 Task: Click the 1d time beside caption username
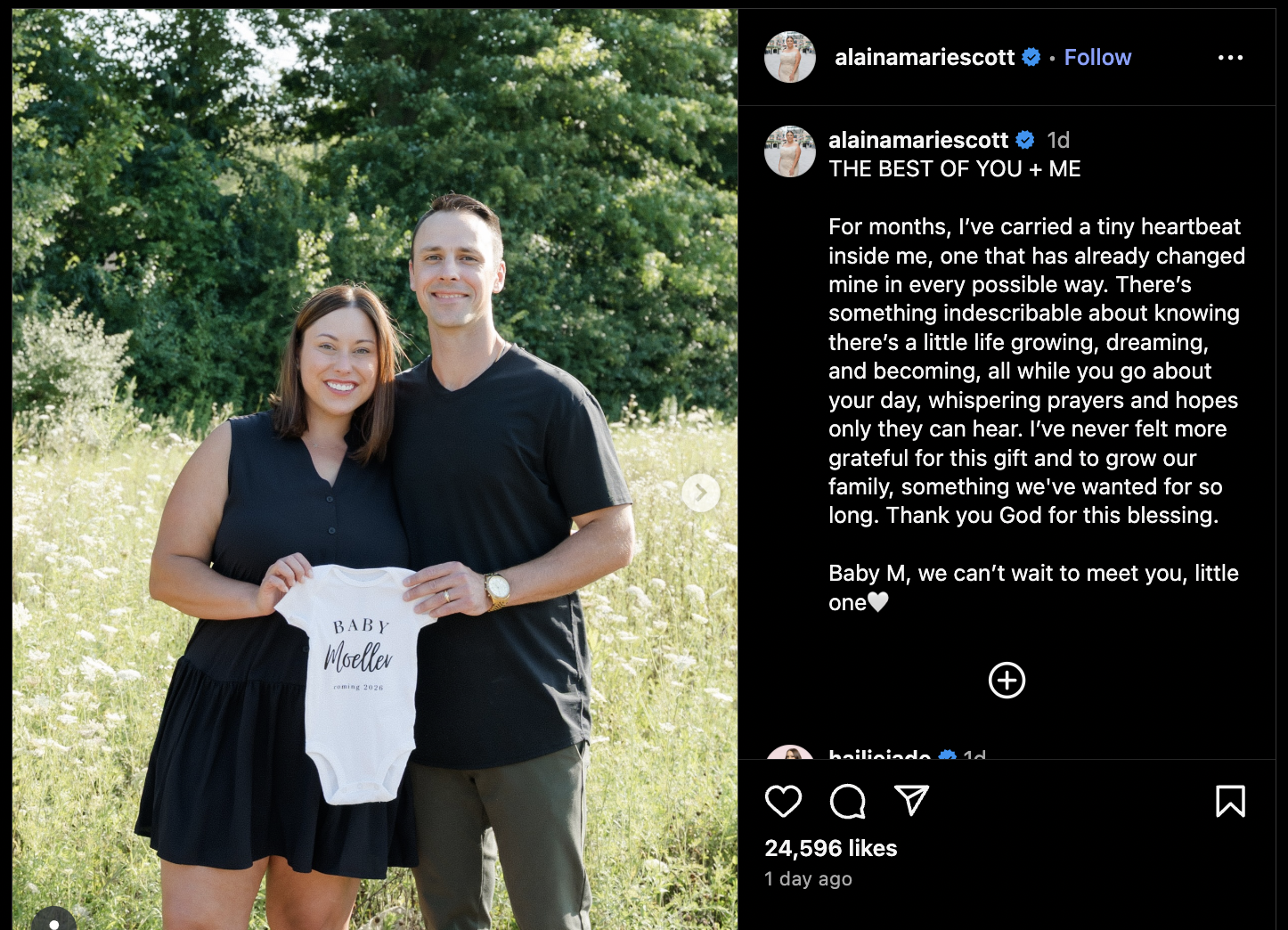[1058, 140]
